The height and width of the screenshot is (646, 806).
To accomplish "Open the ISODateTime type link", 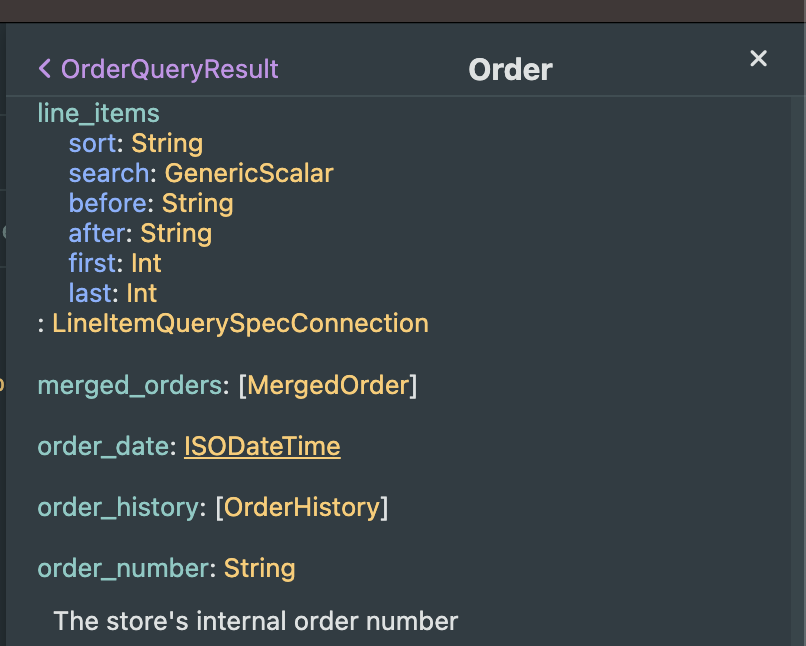I will coord(262,446).
